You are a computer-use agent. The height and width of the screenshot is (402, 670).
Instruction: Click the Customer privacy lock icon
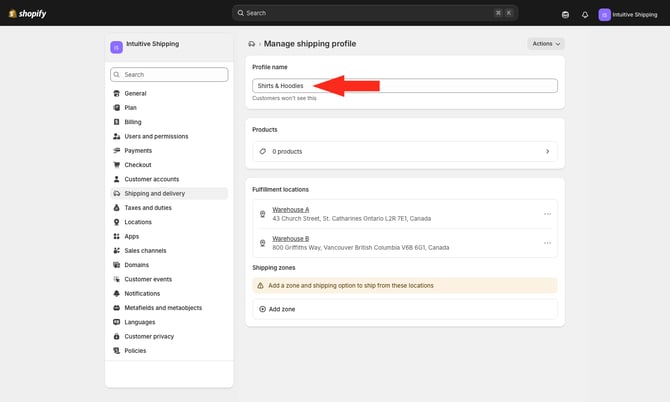click(116, 337)
